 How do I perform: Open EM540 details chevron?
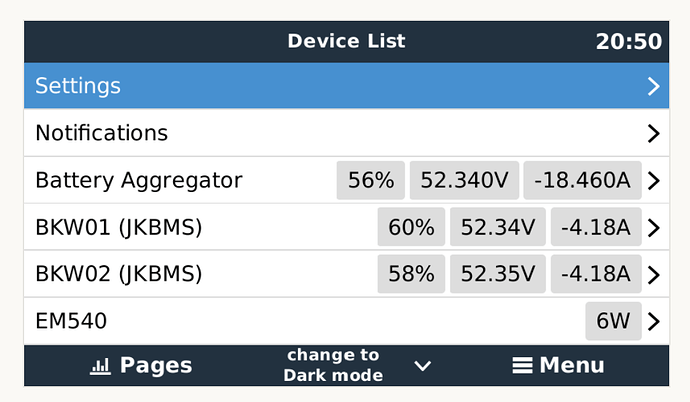[653, 322]
